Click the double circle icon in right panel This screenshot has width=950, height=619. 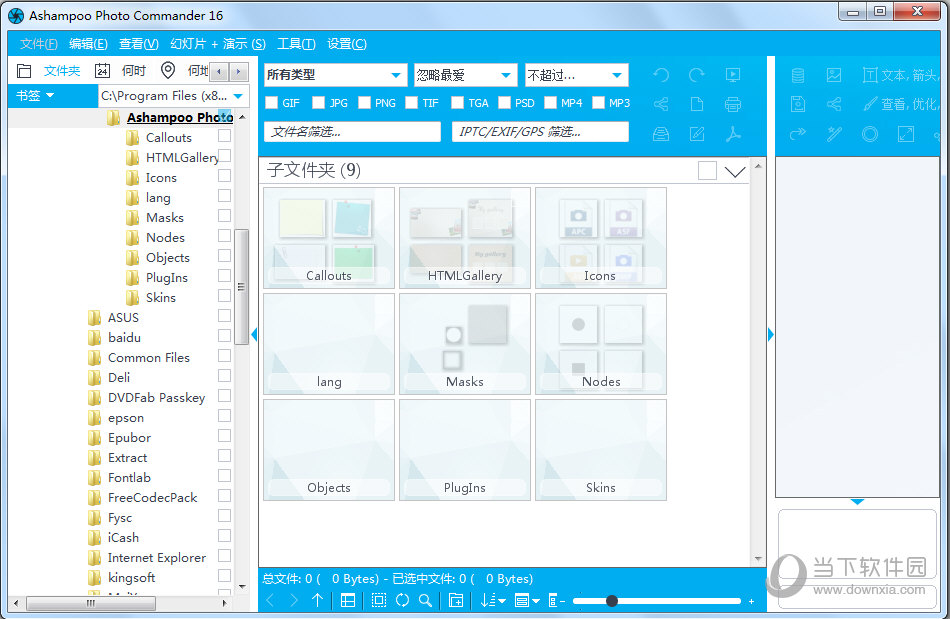coord(870,134)
